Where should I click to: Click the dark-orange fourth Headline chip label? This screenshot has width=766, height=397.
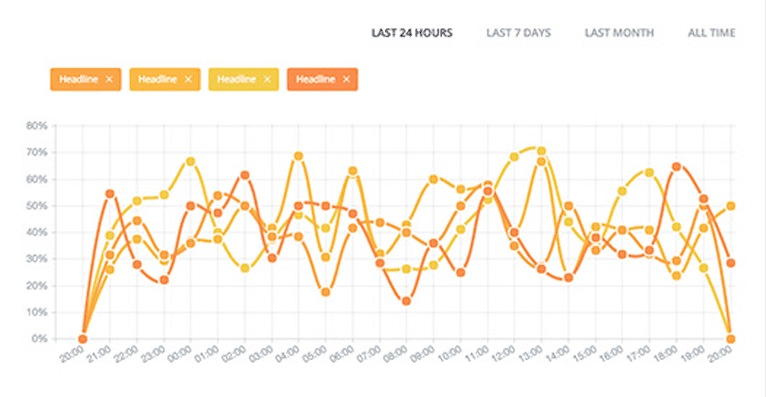tap(316, 79)
